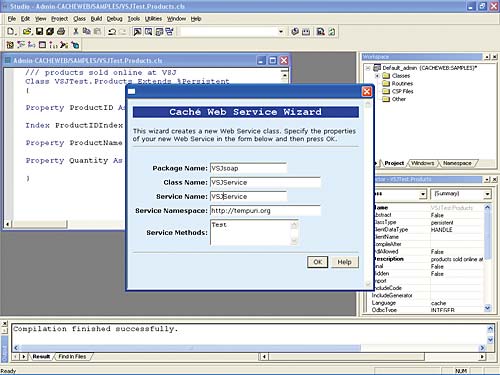Switch to the Namespace tab in Workspace
The height and width of the screenshot is (375, 500).
click(x=457, y=163)
